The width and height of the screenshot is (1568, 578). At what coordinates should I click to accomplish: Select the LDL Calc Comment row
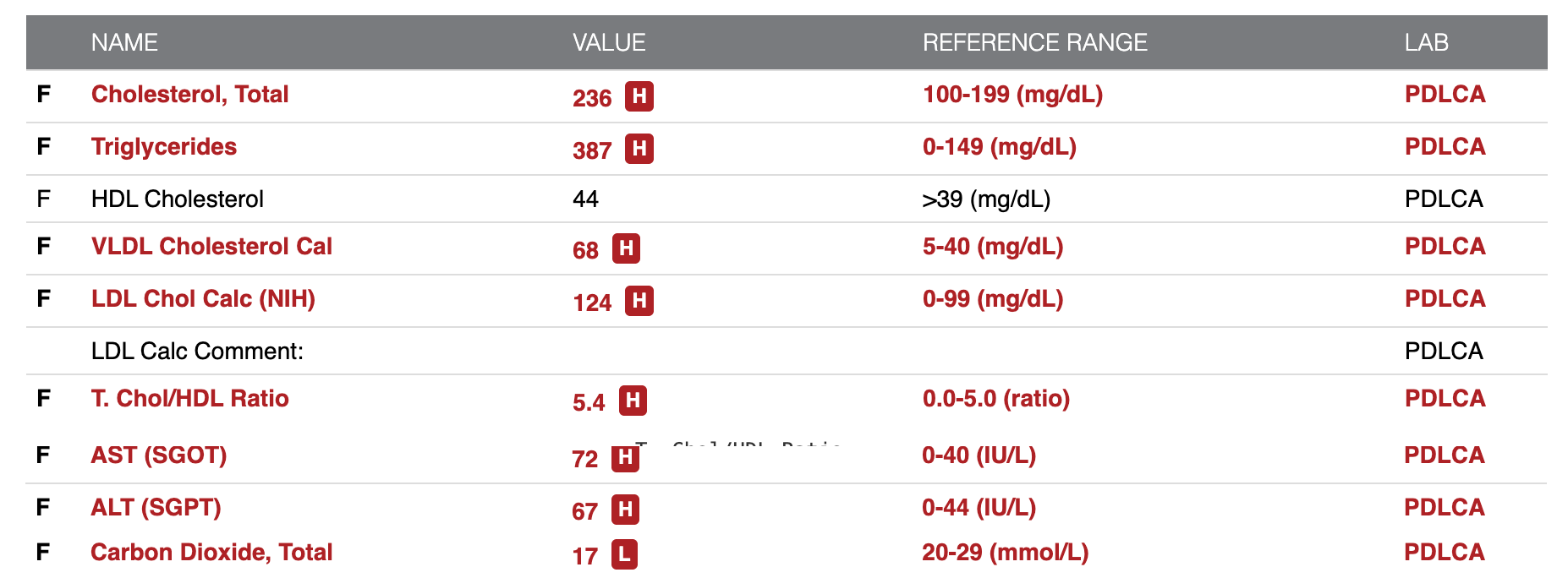(x=787, y=351)
